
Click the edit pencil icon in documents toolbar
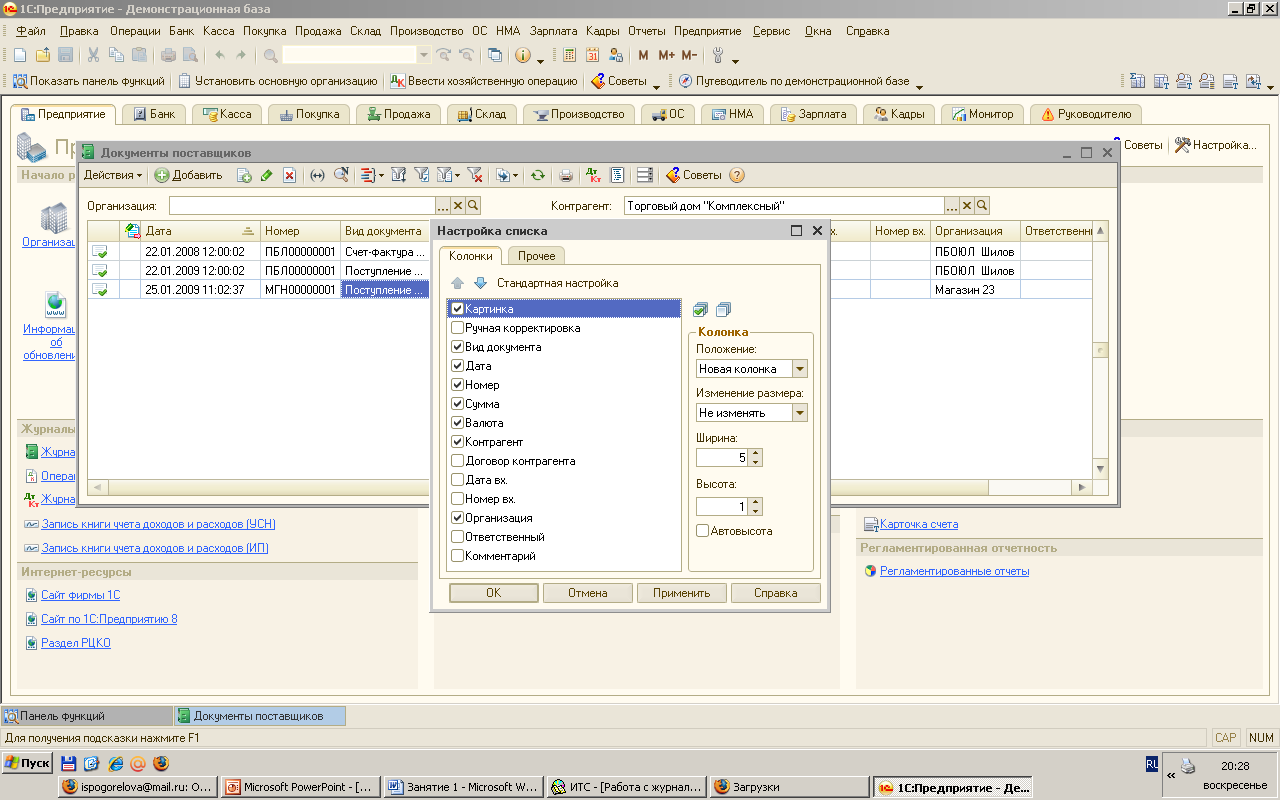266,175
